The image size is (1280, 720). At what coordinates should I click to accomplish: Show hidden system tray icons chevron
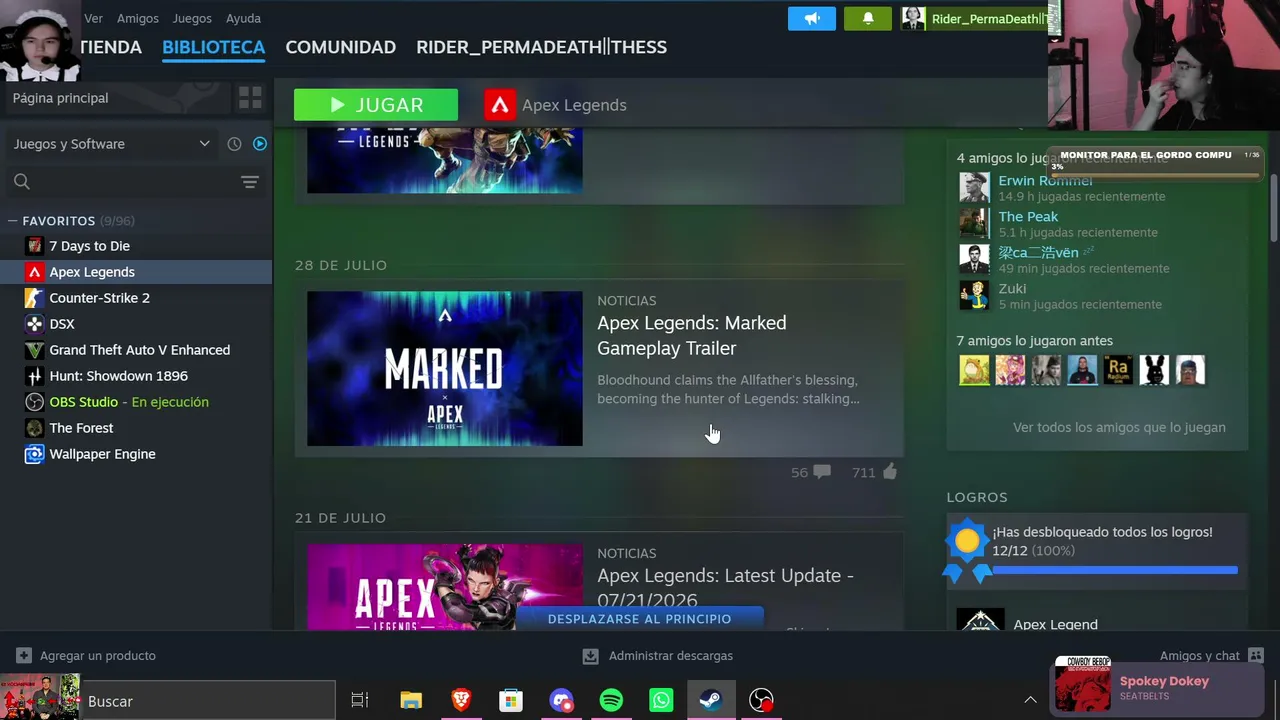pos(1030,700)
